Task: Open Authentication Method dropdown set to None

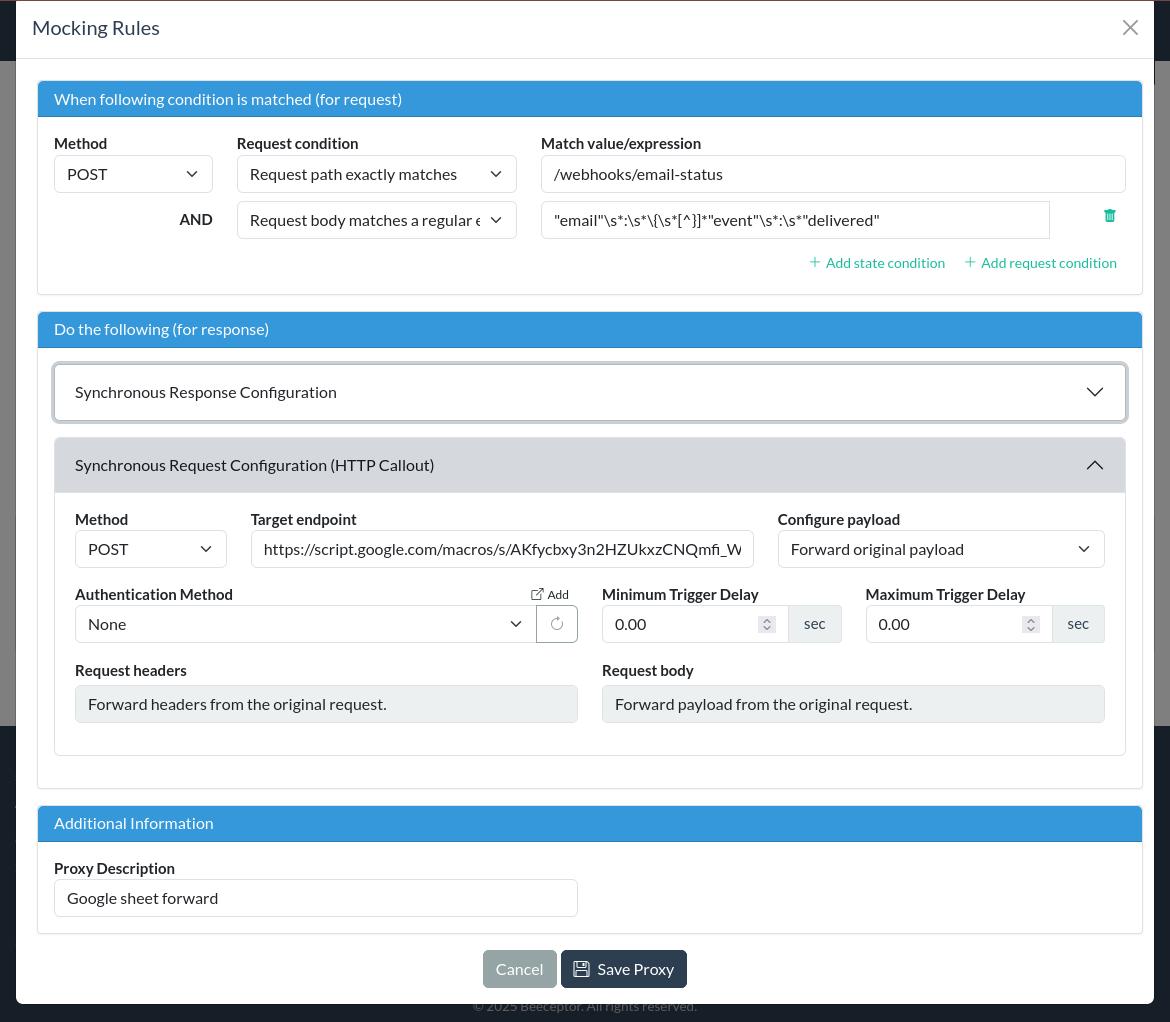Action: pos(305,624)
